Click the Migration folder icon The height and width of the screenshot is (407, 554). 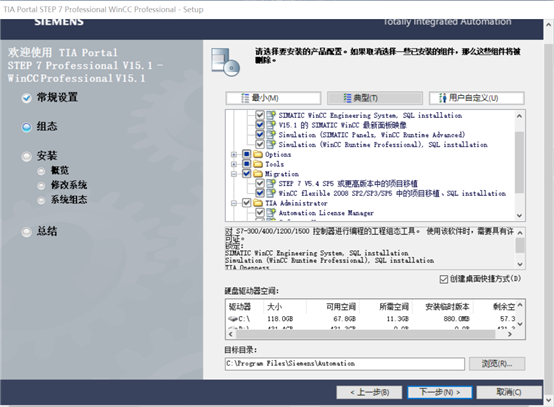click(x=258, y=173)
